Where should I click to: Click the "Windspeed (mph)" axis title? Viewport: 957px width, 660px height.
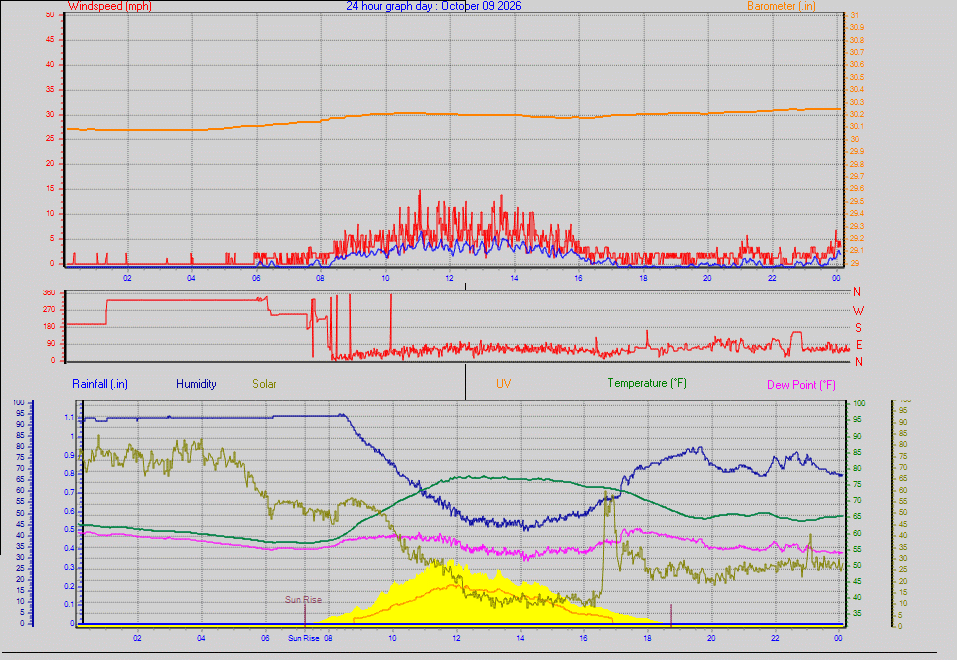[x=109, y=6]
